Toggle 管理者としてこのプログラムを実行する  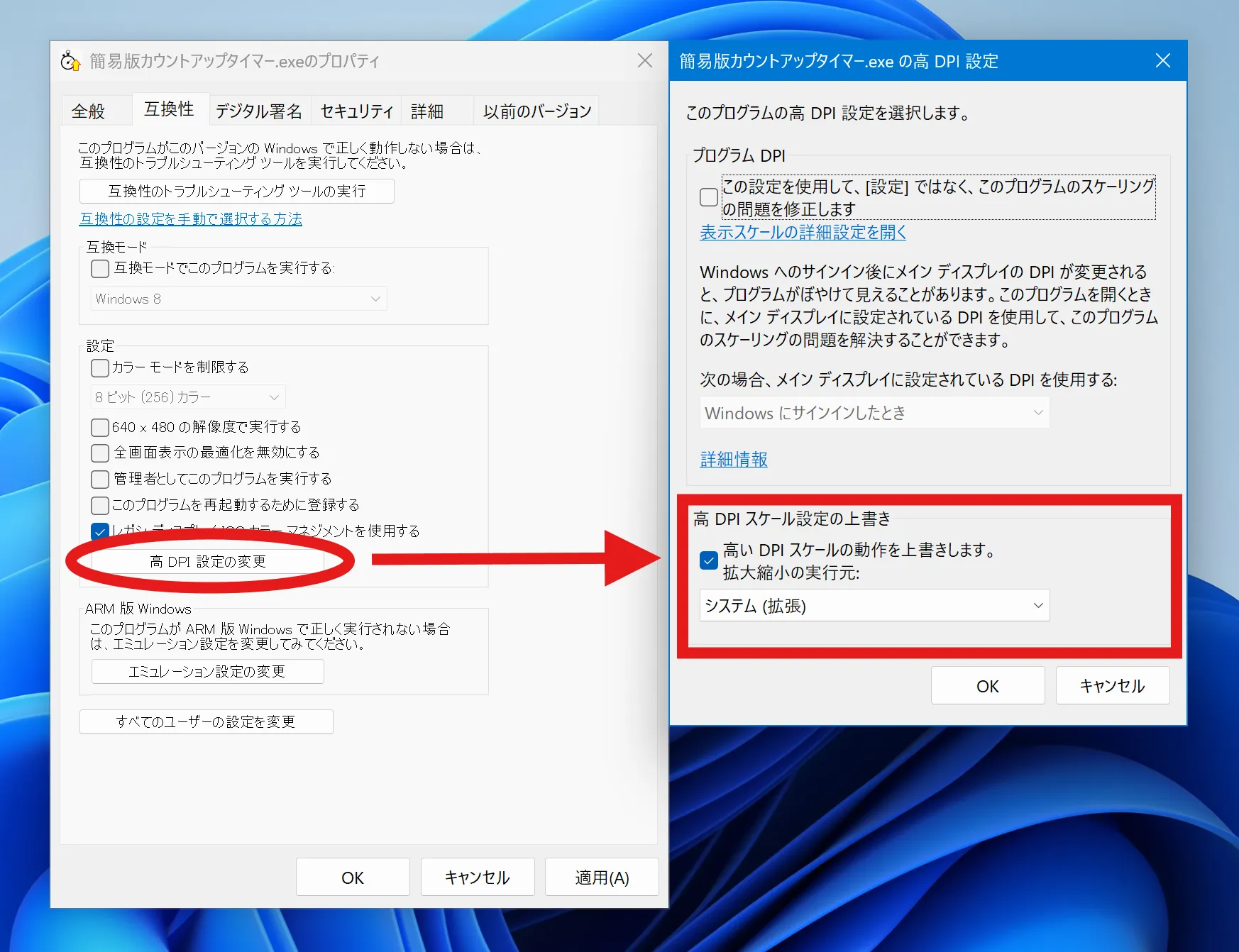[100, 479]
